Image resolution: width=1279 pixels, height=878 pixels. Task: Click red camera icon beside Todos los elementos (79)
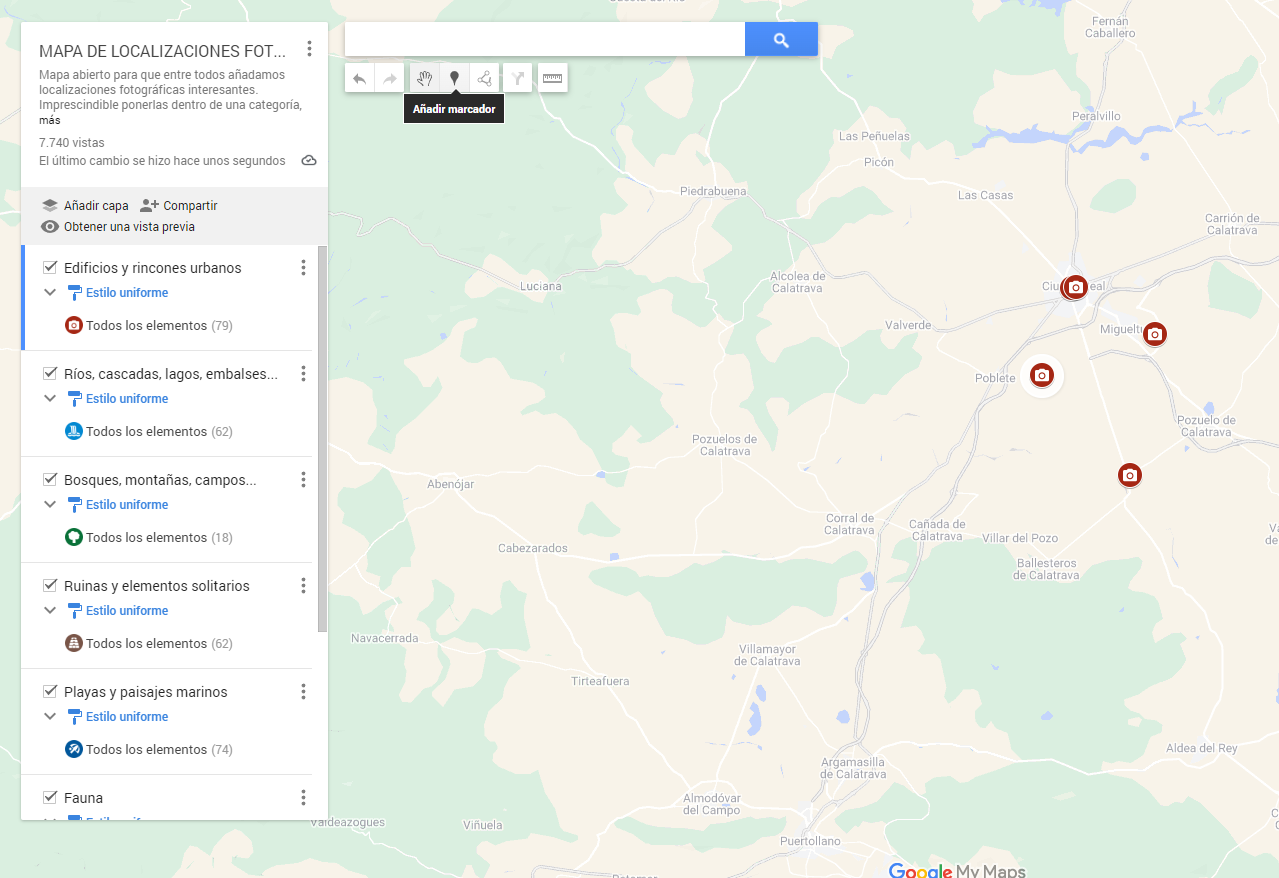pyautogui.click(x=73, y=325)
